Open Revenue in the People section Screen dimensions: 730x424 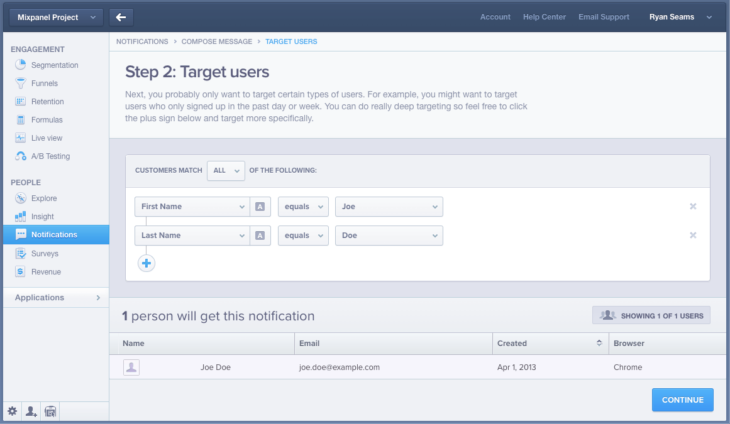coord(46,272)
